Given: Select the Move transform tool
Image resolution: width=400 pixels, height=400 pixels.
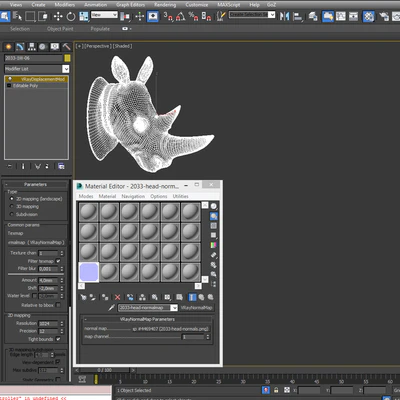Looking at the screenshot, I should (58, 16).
